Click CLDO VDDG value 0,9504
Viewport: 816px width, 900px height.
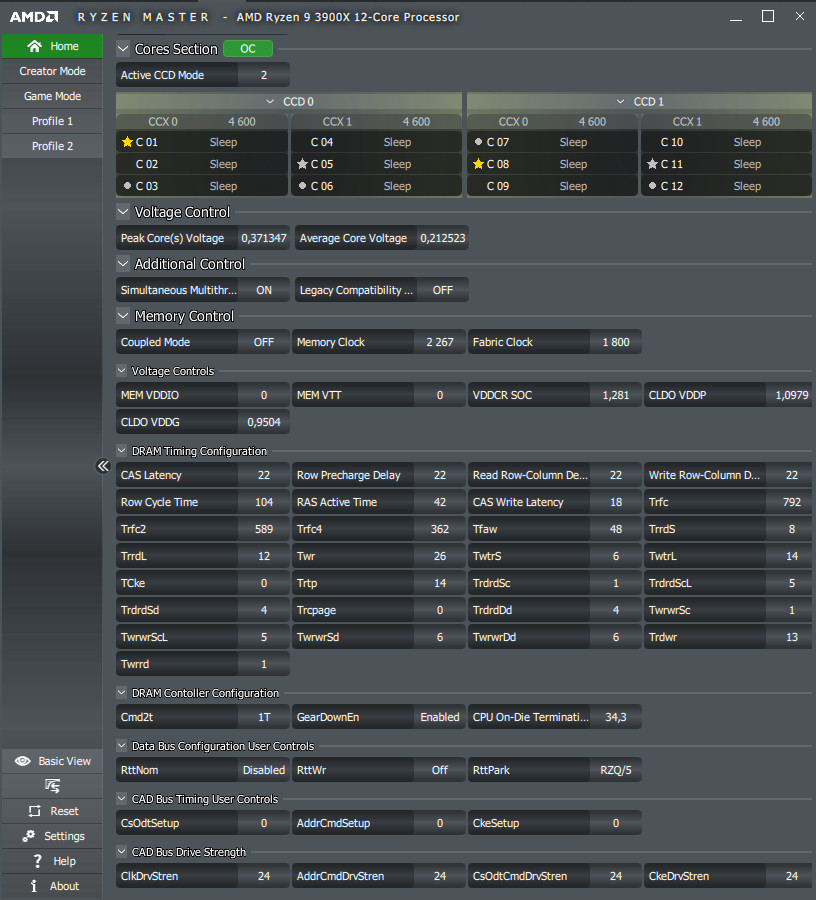[x=264, y=422]
